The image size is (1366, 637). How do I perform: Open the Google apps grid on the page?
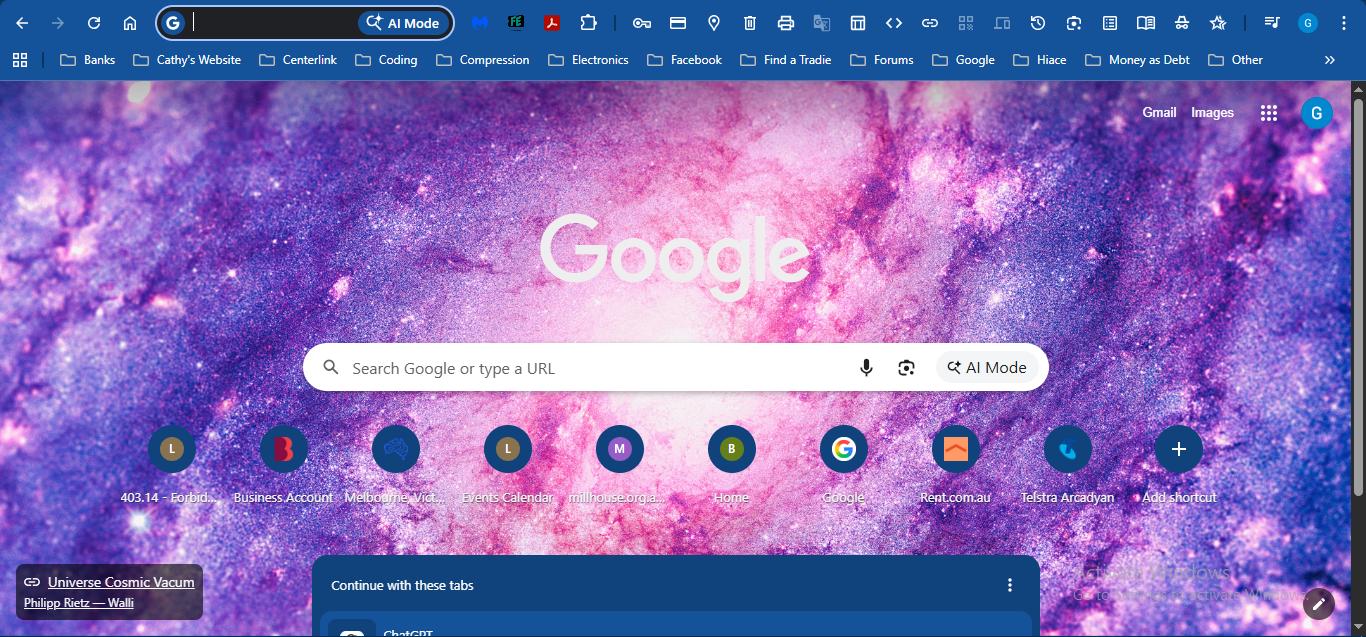1269,113
